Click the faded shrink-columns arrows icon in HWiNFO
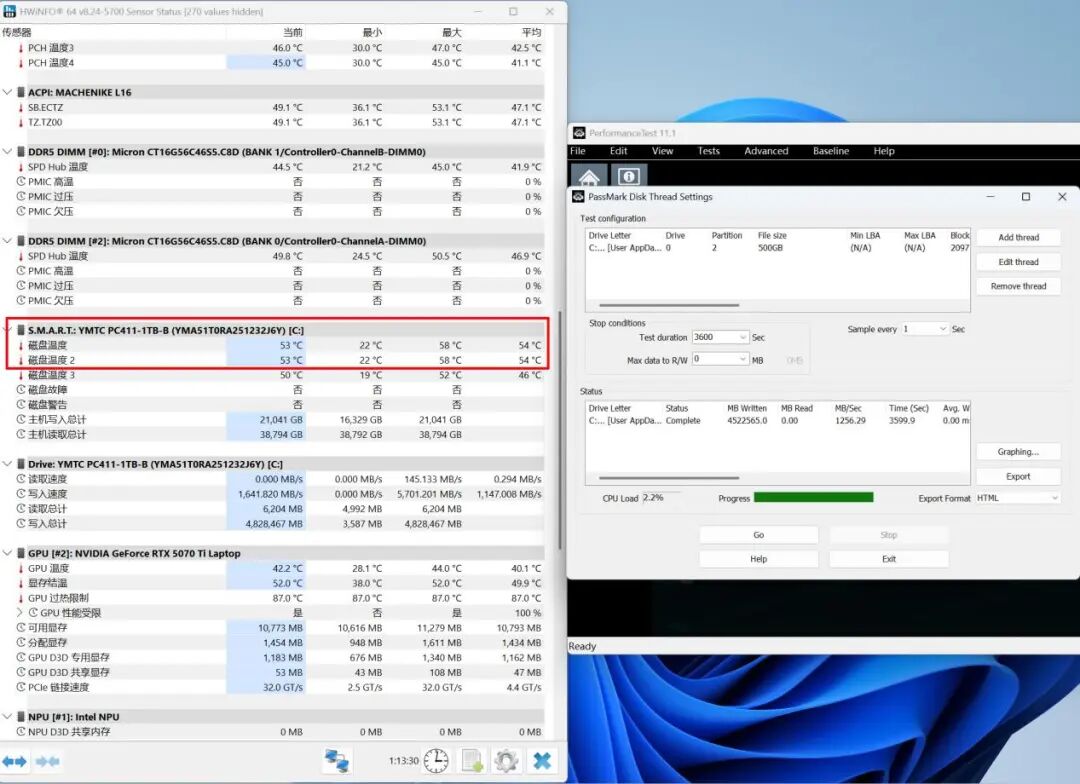 point(47,761)
